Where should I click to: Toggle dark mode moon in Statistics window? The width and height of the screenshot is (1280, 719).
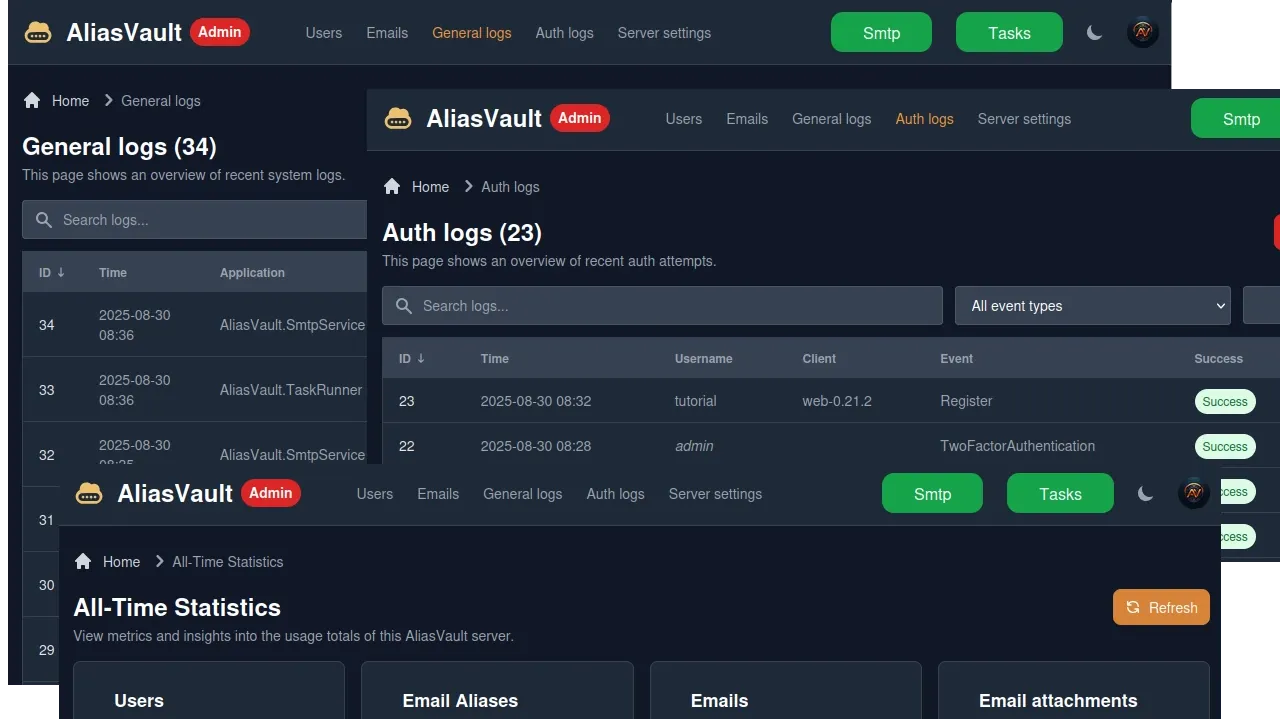(x=1145, y=494)
